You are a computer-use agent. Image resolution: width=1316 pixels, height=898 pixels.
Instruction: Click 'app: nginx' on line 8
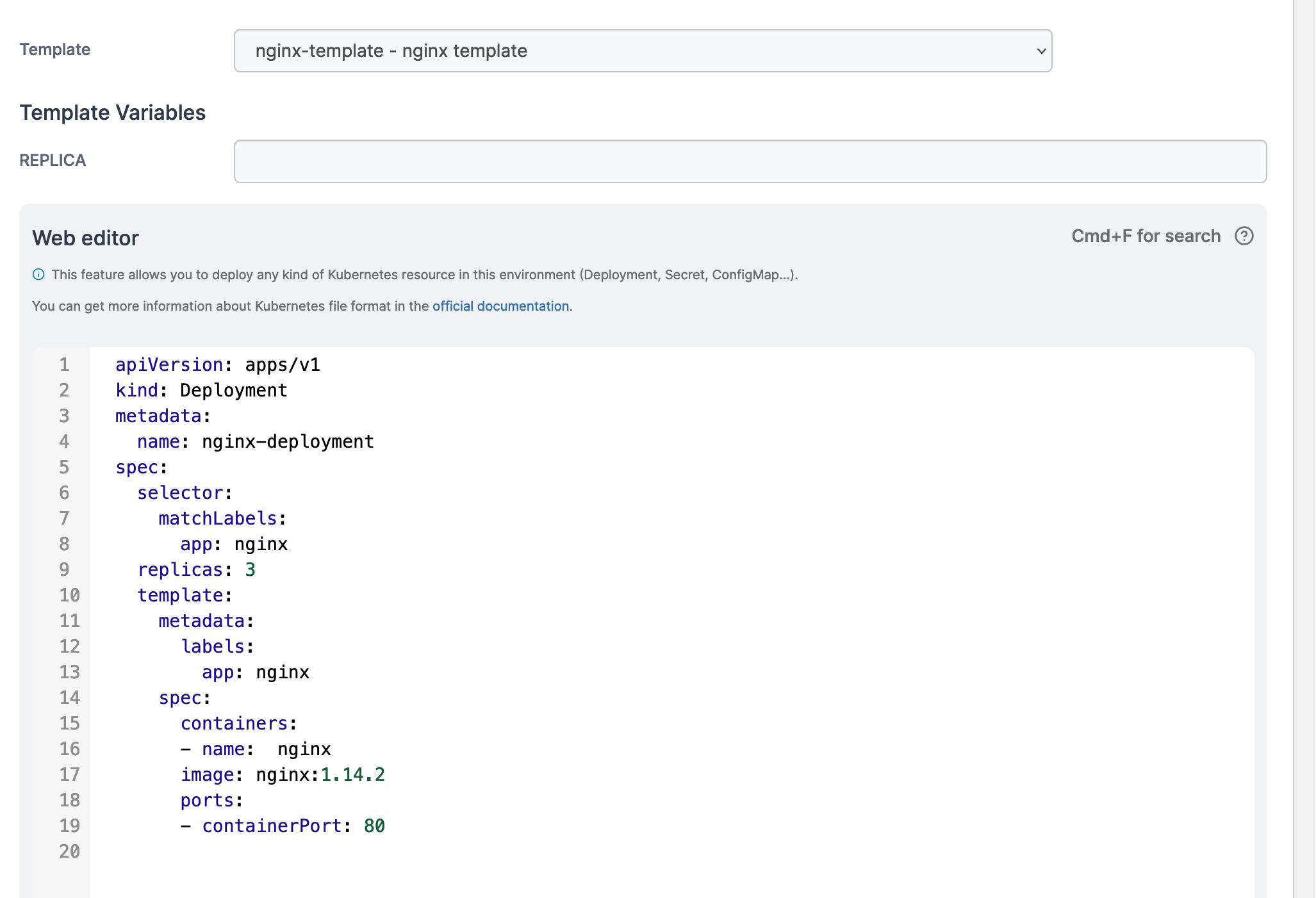(x=234, y=544)
